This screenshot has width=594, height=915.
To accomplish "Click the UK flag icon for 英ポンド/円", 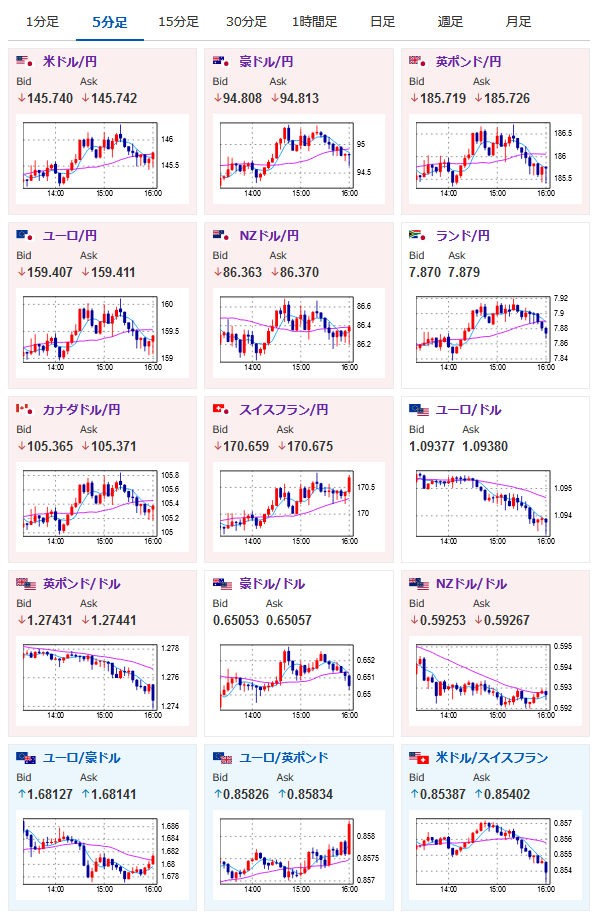I will pos(418,61).
